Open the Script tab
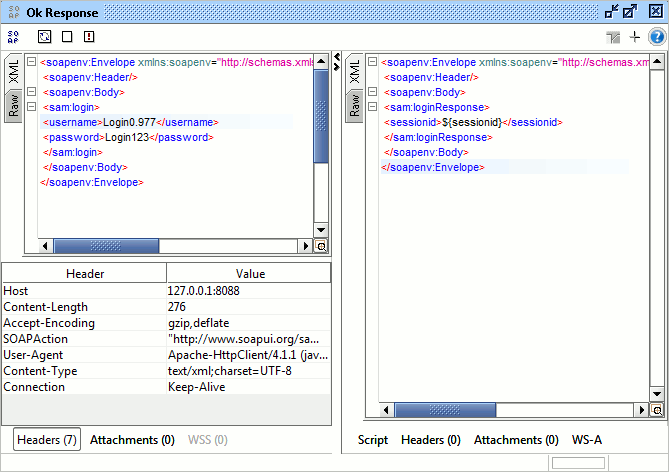This screenshot has width=669, height=472. coord(373,440)
